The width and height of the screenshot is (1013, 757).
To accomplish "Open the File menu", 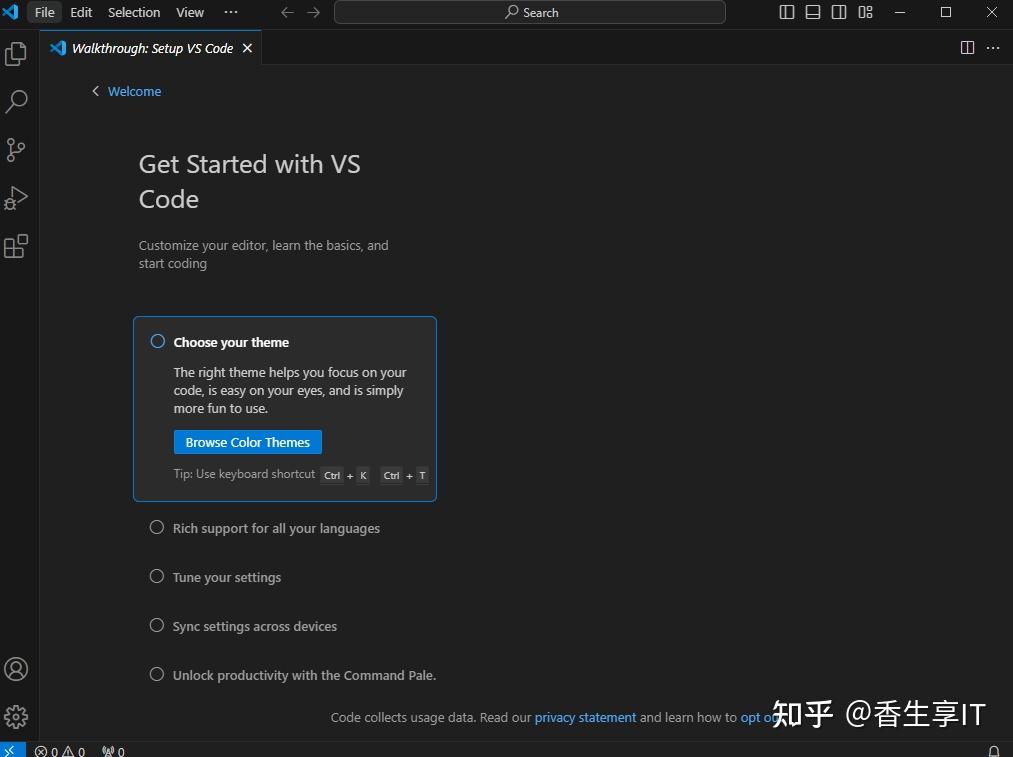I will (x=44, y=12).
